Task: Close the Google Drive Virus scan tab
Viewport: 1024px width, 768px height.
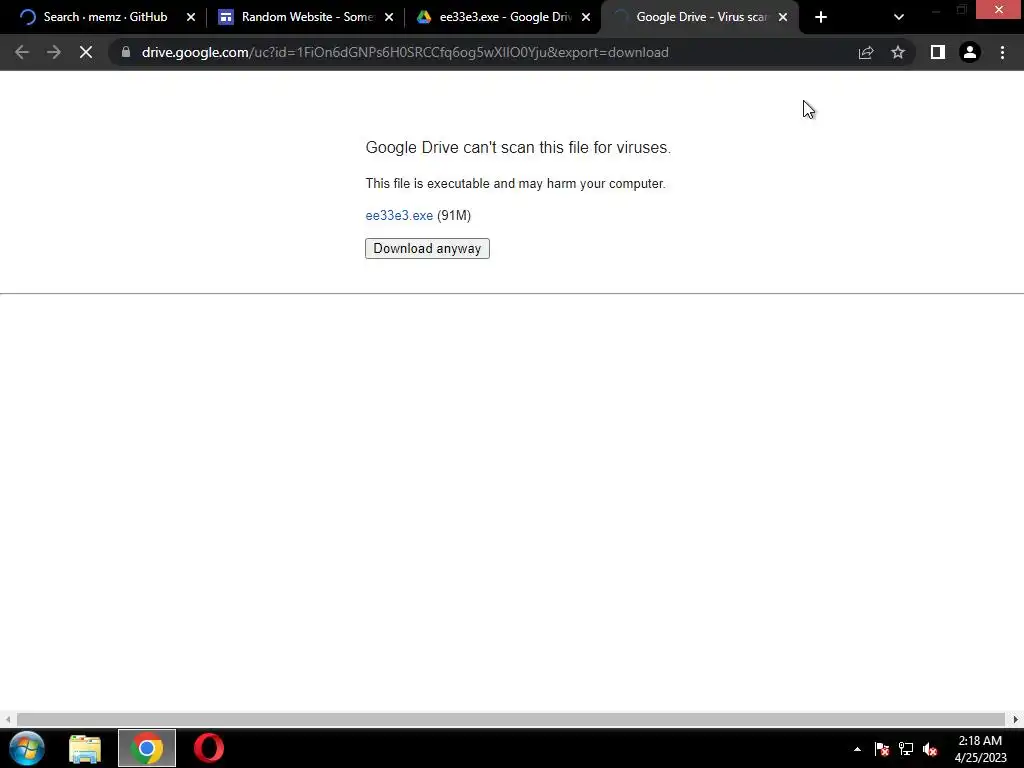Action: [x=783, y=18]
